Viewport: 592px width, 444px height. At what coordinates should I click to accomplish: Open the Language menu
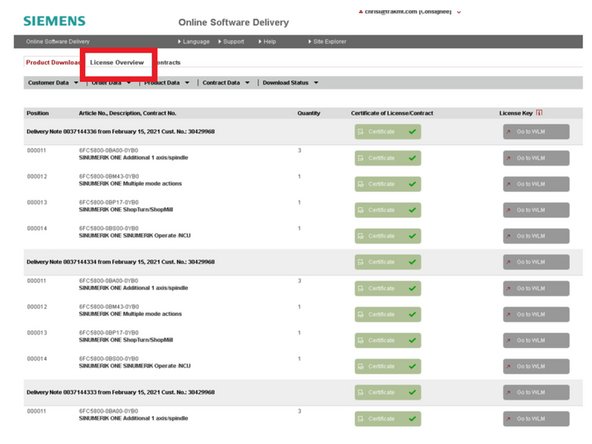click(194, 42)
